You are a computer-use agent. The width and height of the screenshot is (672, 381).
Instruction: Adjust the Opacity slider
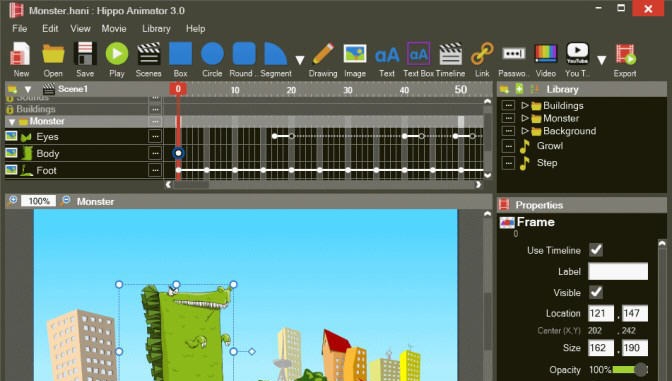coord(630,369)
